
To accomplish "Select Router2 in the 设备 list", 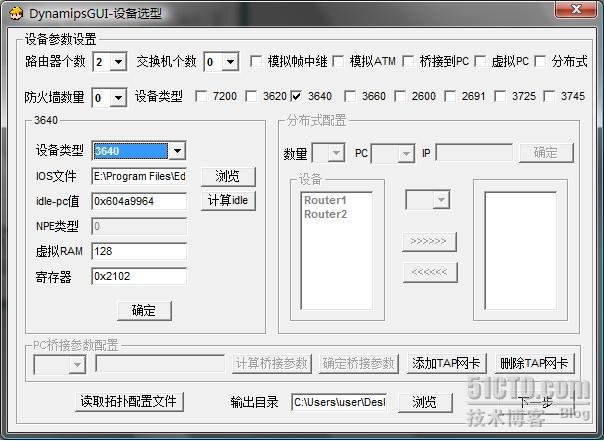I will point(325,214).
